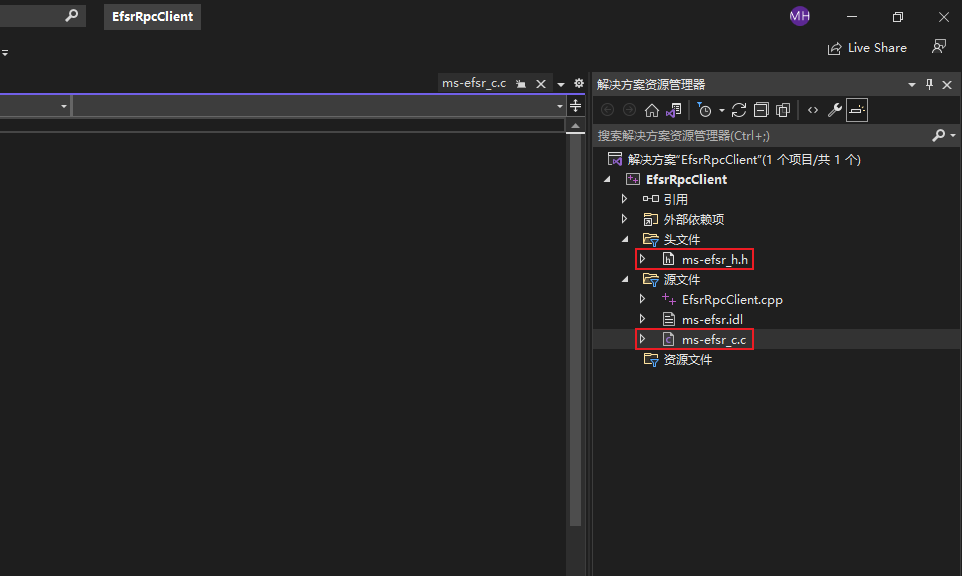Click the ms-efsr.idl document icon
Viewport: 962px width, 576px height.
click(x=668, y=319)
